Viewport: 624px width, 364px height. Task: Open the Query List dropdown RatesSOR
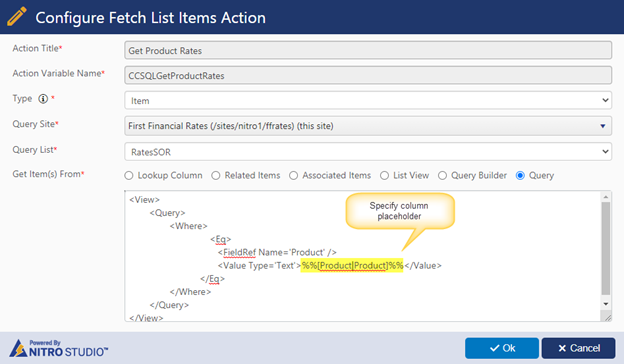point(368,152)
